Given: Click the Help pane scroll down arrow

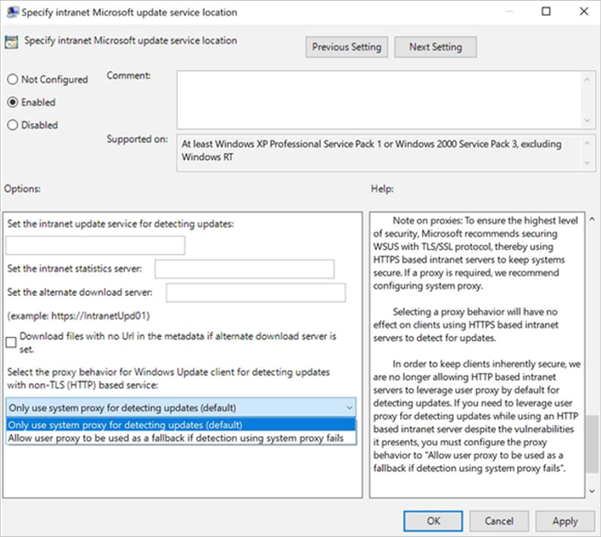Looking at the screenshot, I should 592,491.
